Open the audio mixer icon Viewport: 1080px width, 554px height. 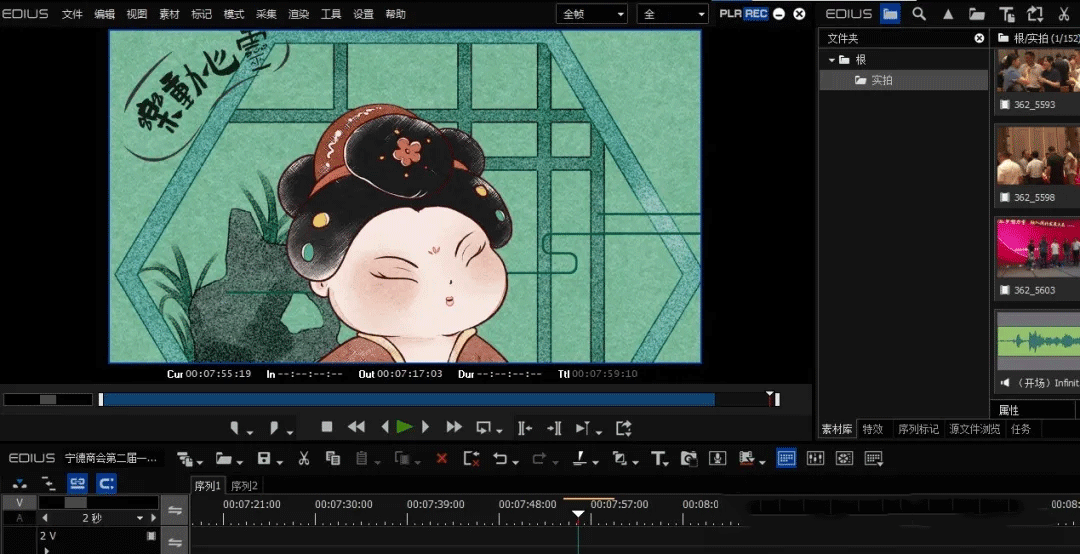815,458
